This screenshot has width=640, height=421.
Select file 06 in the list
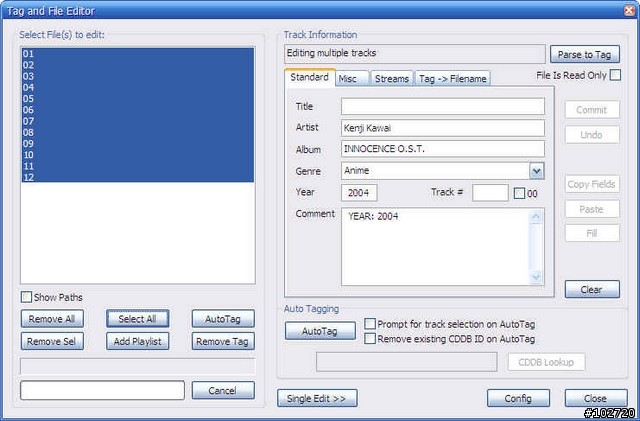(138, 110)
